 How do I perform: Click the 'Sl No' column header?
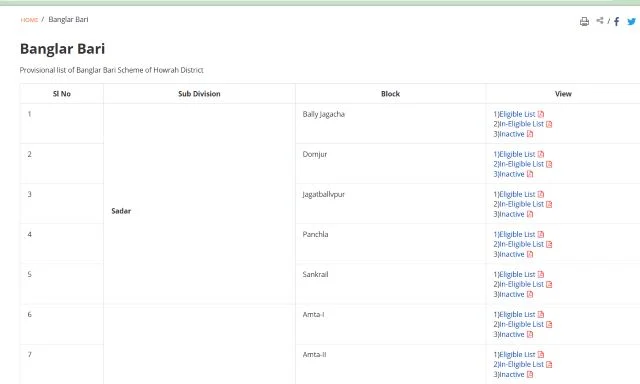coord(62,93)
